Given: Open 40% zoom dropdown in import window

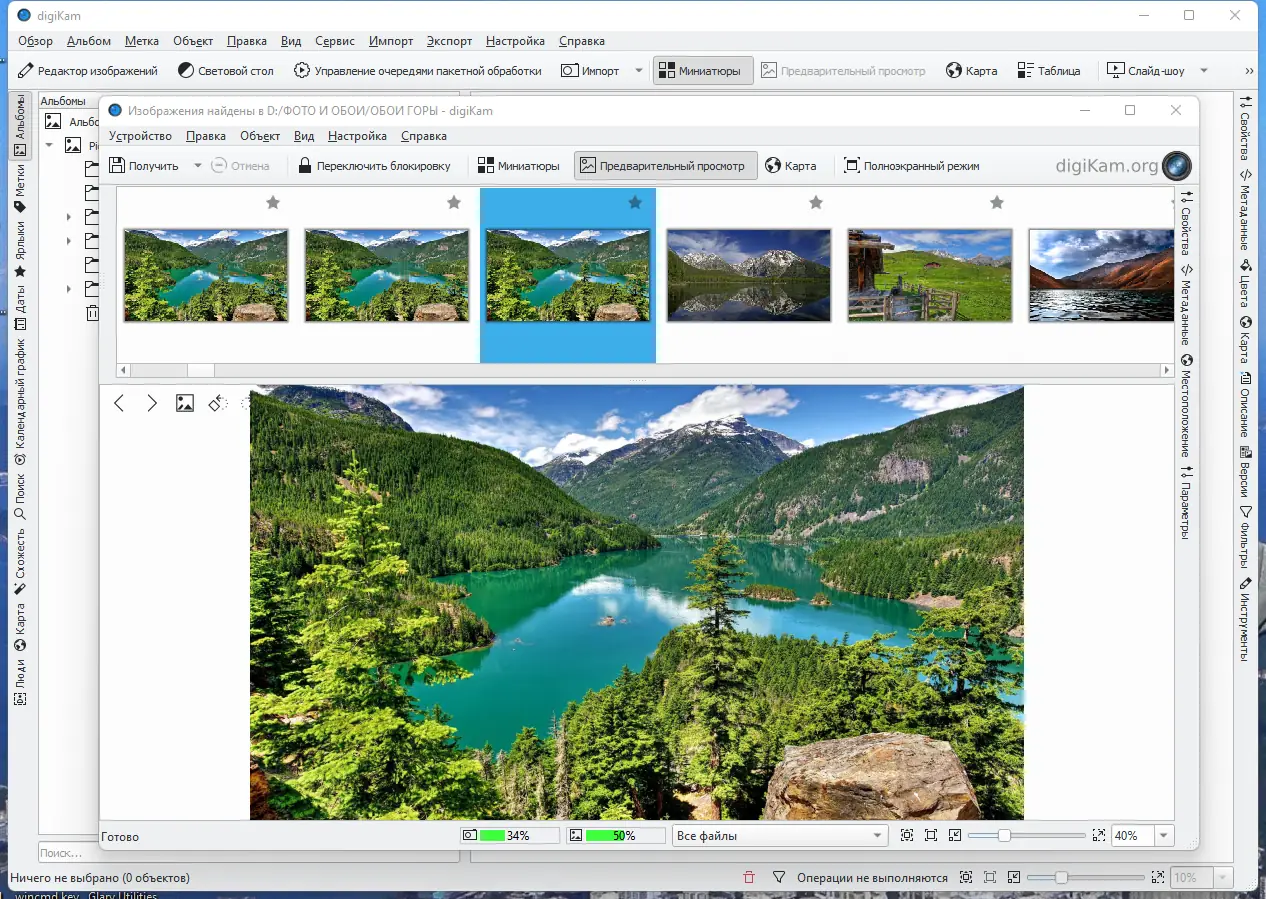Looking at the screenshot, I should 1165,835.
